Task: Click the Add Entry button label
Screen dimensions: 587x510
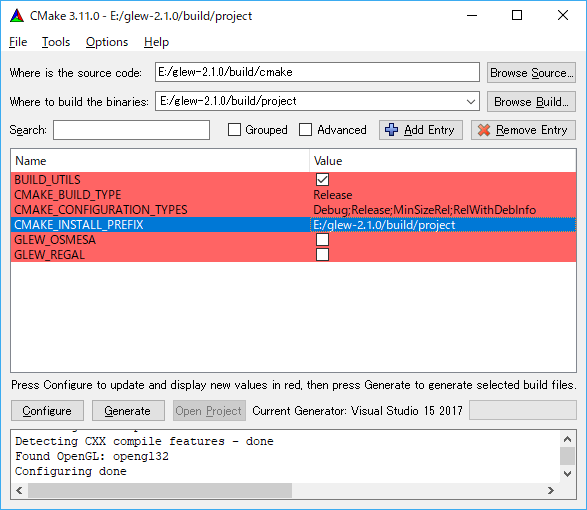Action: [429, 130]
